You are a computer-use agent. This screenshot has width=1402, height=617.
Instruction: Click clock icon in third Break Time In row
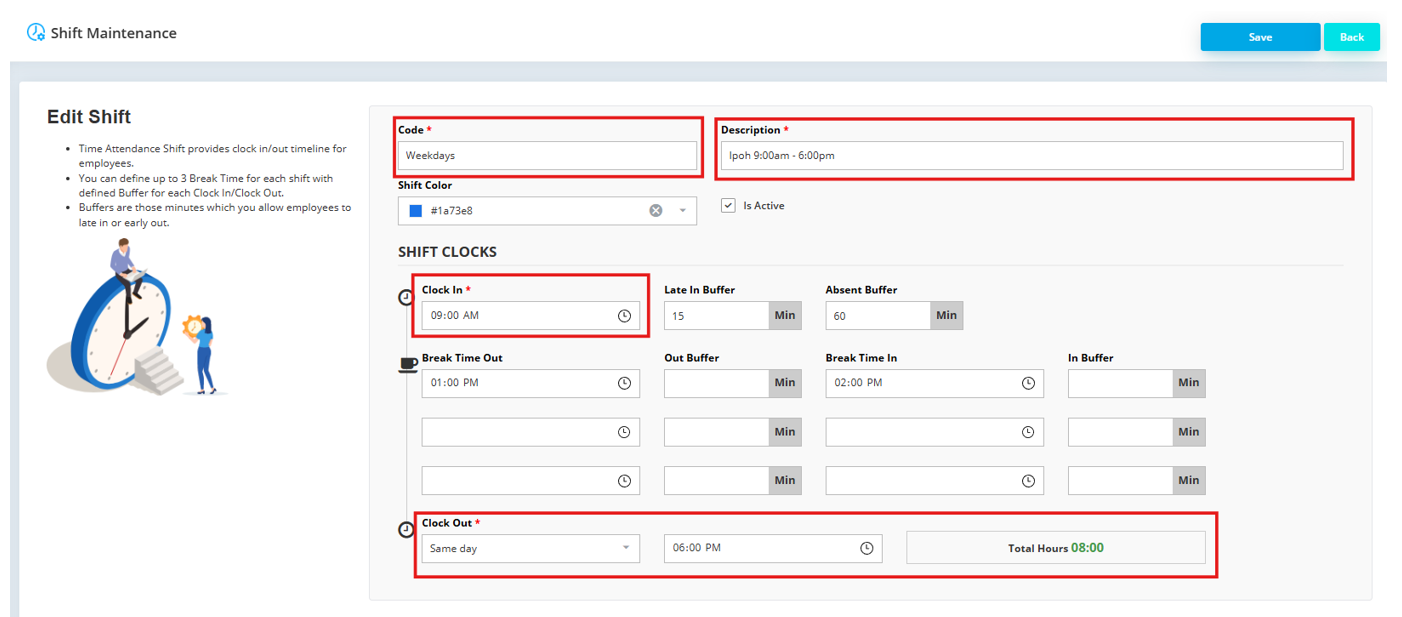point(1027,481)
